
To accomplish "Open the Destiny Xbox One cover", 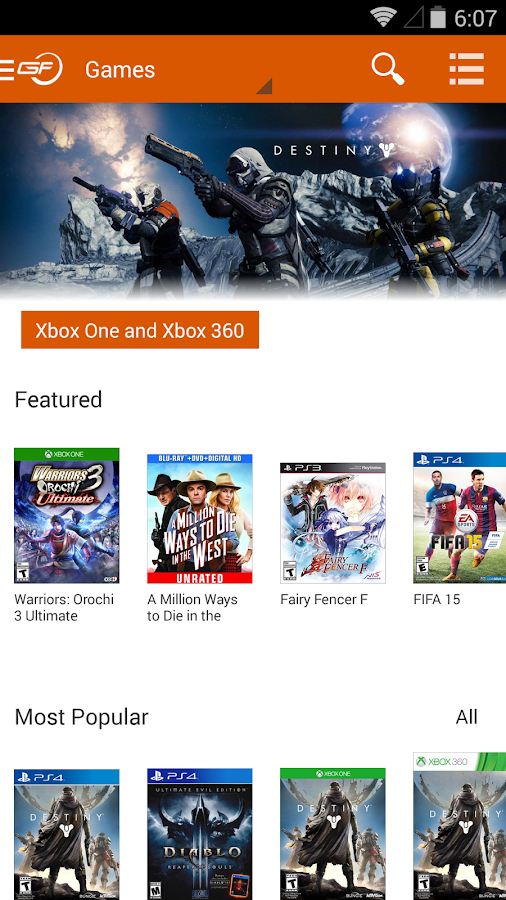I will tap(333, 834).
